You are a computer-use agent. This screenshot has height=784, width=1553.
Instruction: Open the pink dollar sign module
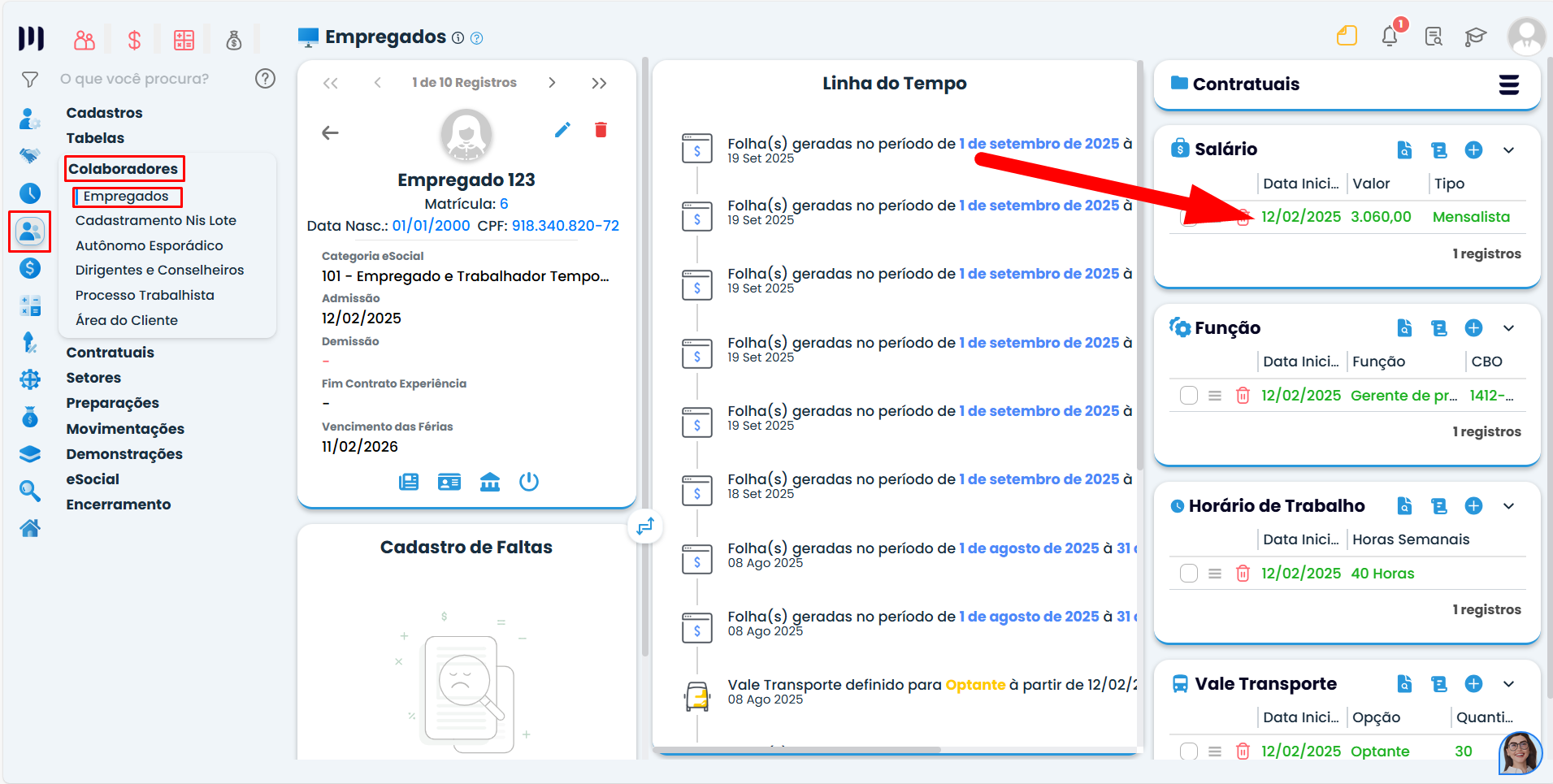(x=134, y=40)
